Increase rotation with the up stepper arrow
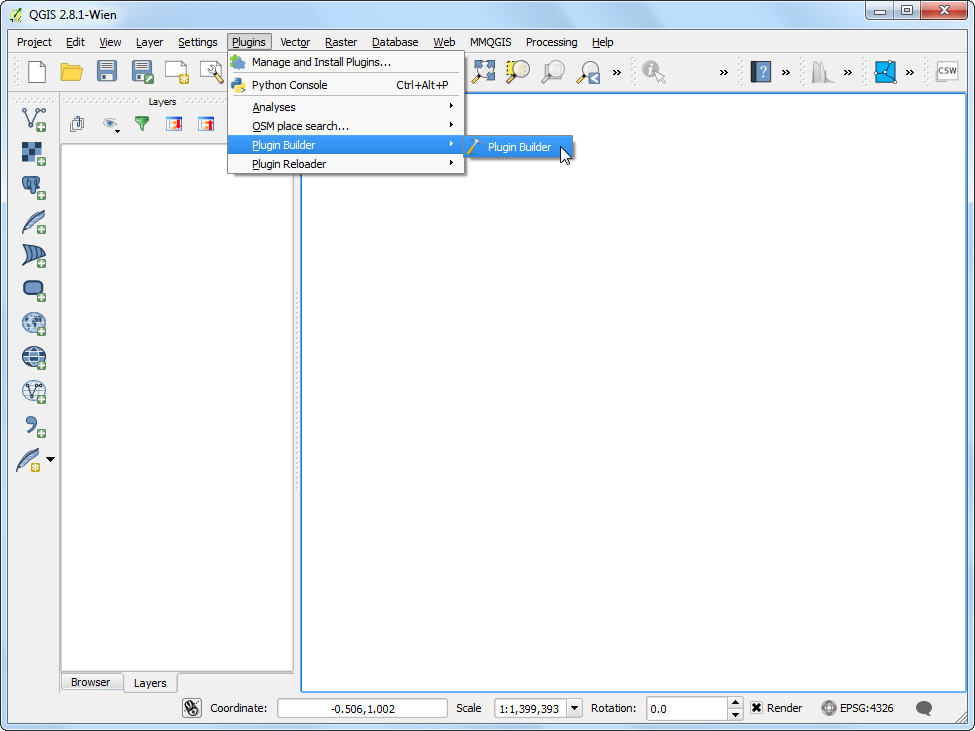 [736, 702]
